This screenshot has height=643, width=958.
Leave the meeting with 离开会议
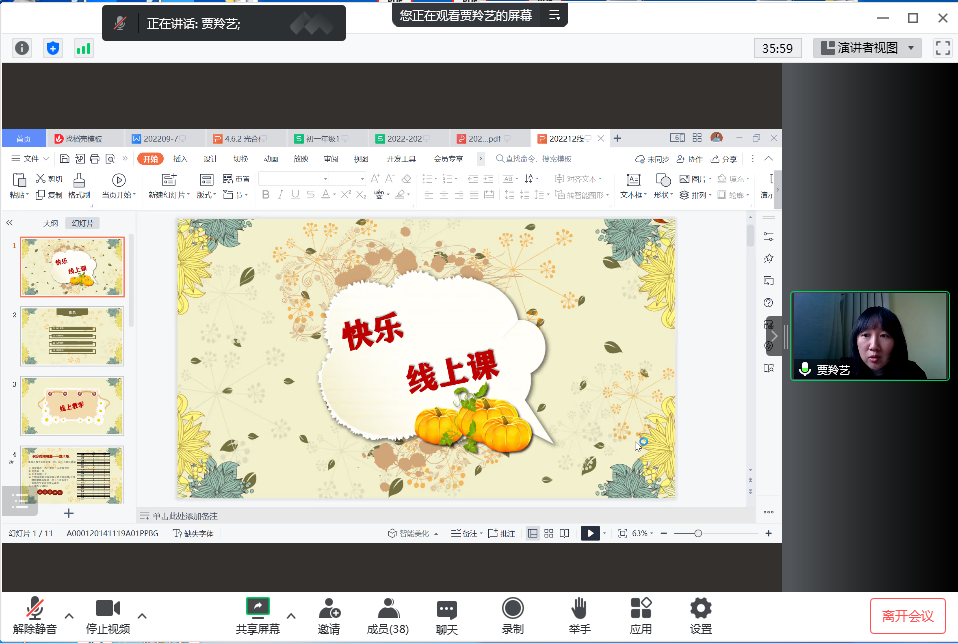(907, 615)
